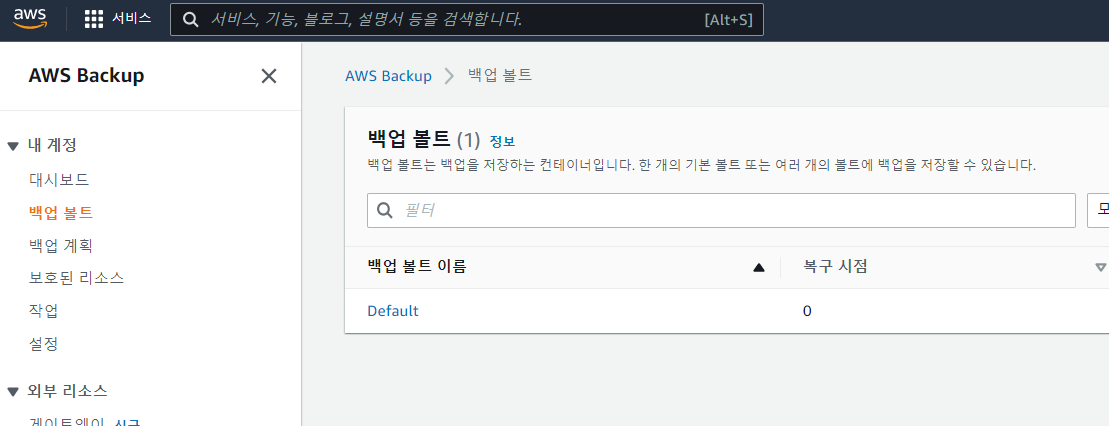Click the 서비스 menu label
This screenshot has width=1109, height=426.
click(132, 18)
